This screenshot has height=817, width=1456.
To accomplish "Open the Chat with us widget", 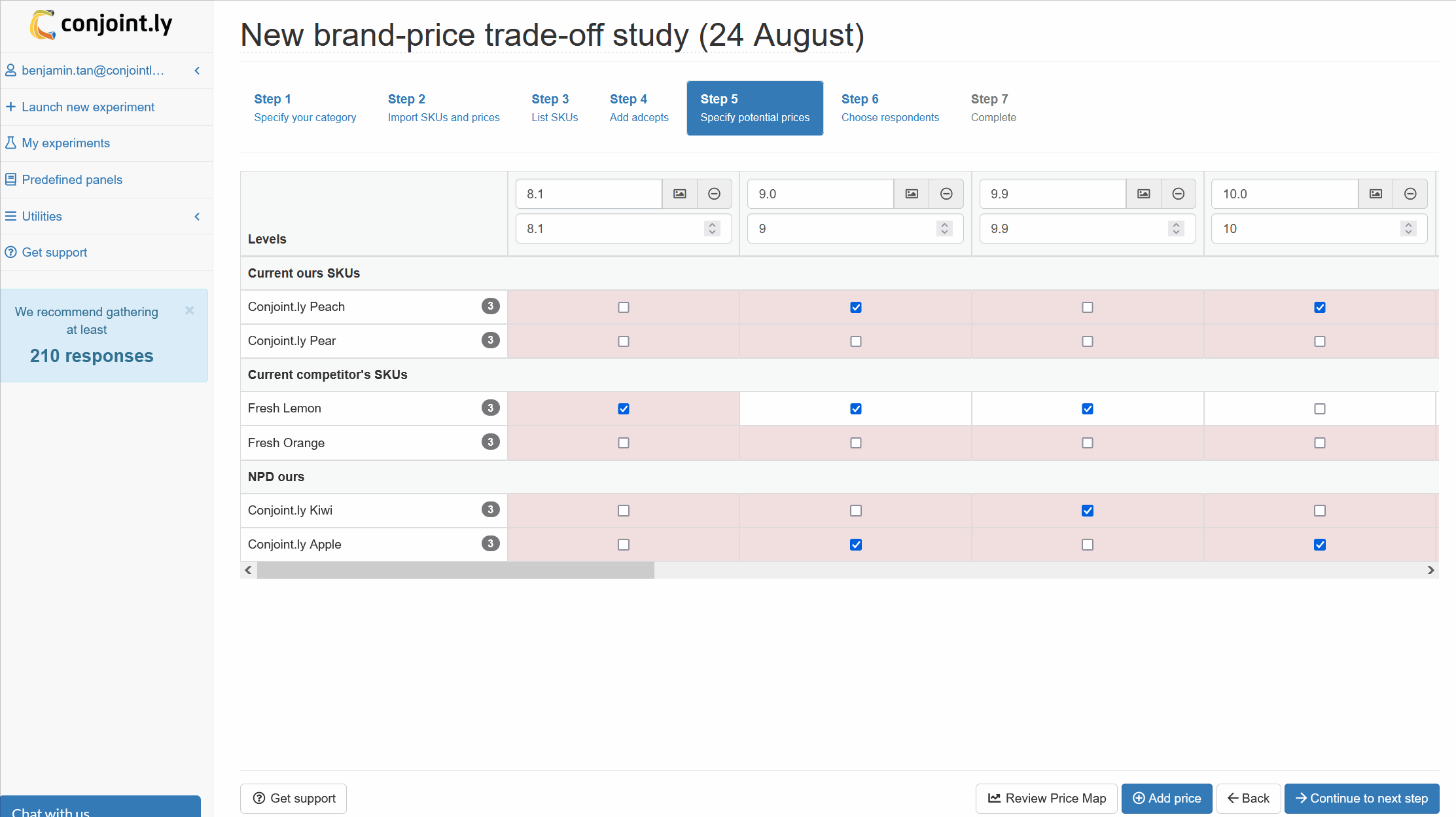I will [101, 807].
